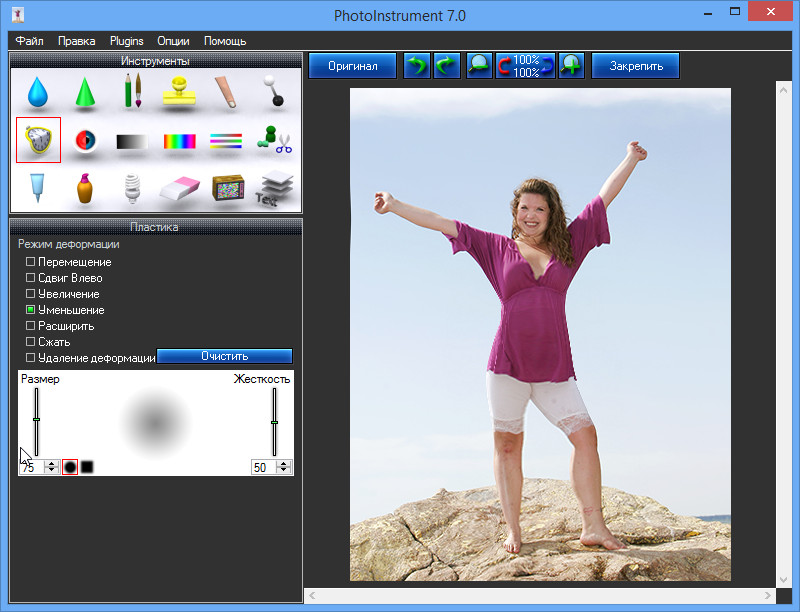Open the Файл menu
Screen dimensions: 800x612
pyautogui.click(x=29, y=41)
